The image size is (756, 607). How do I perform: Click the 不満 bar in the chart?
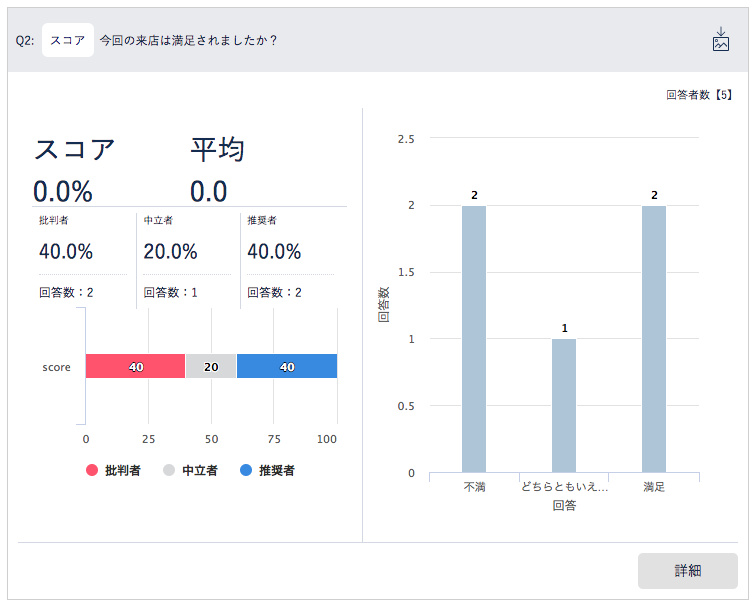click(x=474, y=339)
